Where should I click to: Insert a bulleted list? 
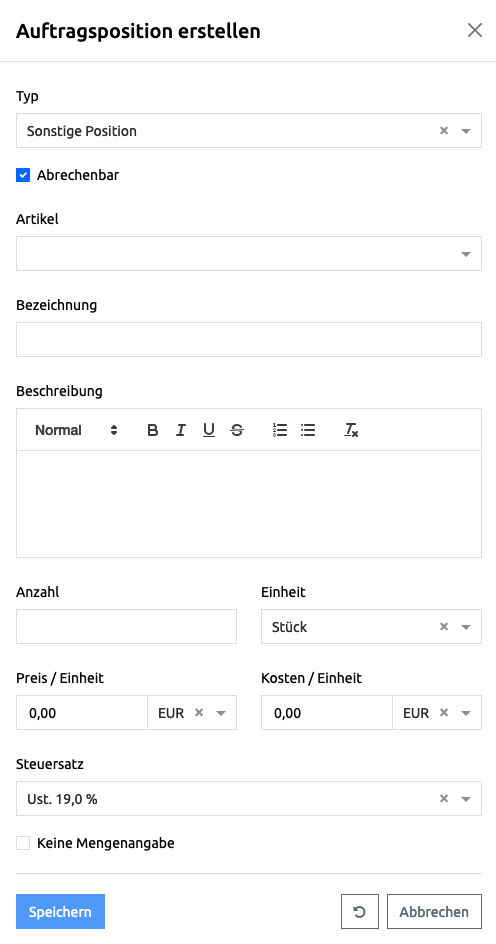click(308, 430)
